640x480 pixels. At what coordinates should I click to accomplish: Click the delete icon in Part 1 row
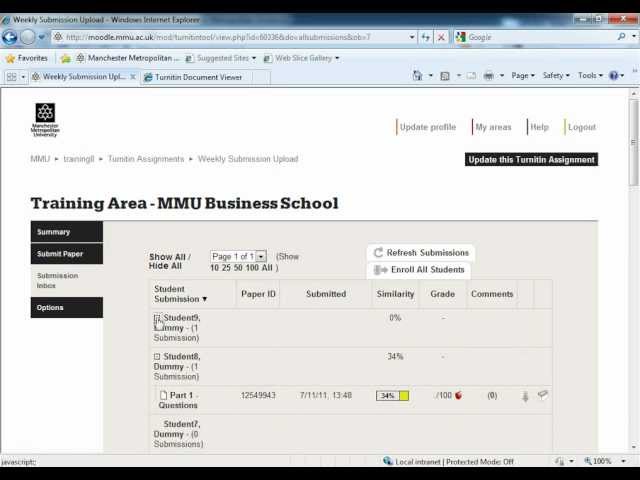coord(542,395)
